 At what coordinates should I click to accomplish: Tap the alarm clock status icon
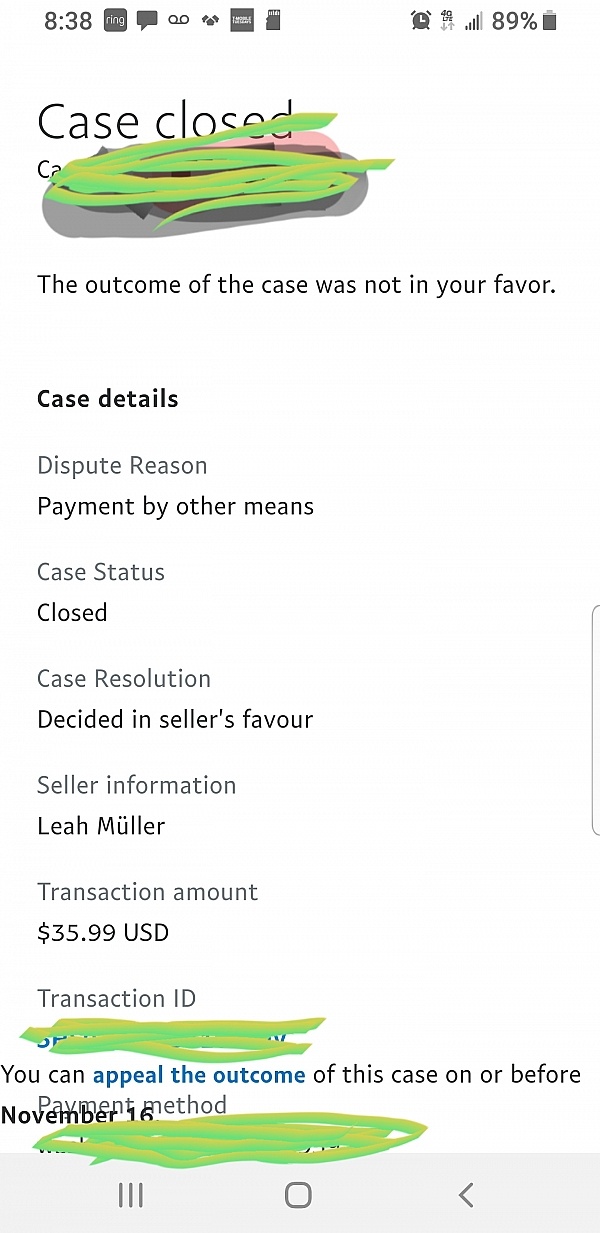click(x=420, y=21)
